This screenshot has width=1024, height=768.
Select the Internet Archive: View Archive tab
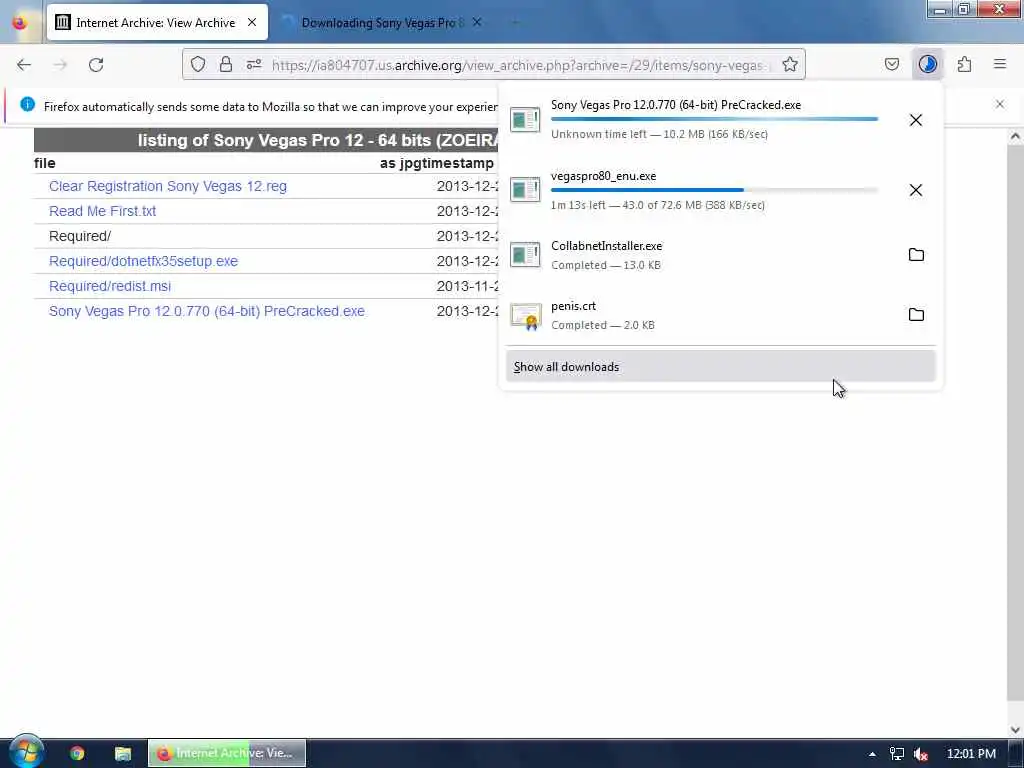(x=155, y=23)
